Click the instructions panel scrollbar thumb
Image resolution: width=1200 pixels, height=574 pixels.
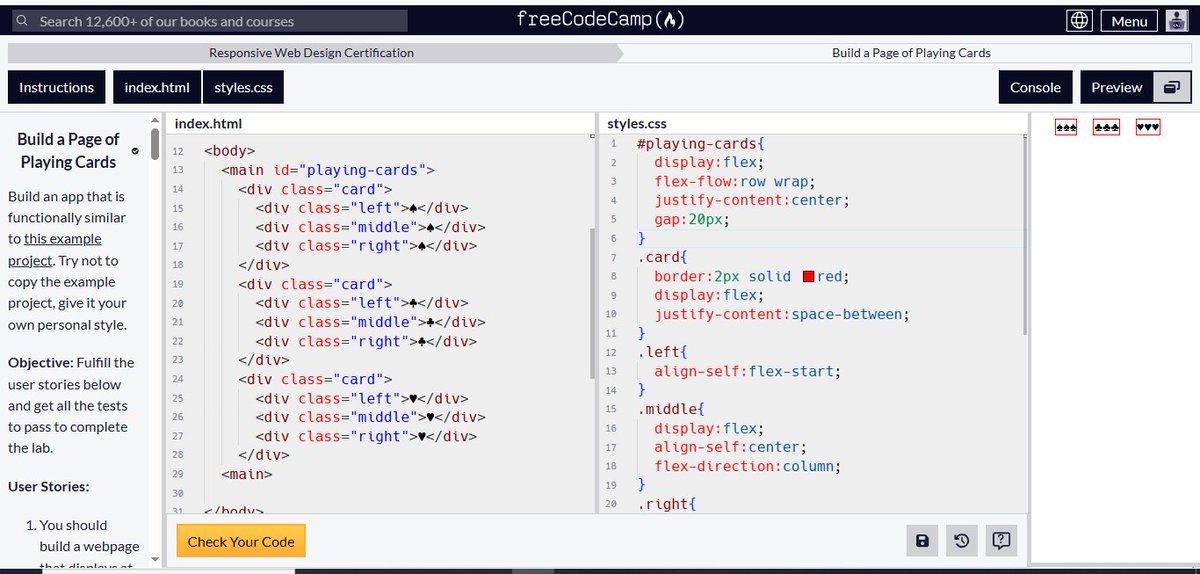[x=155, y=144]
